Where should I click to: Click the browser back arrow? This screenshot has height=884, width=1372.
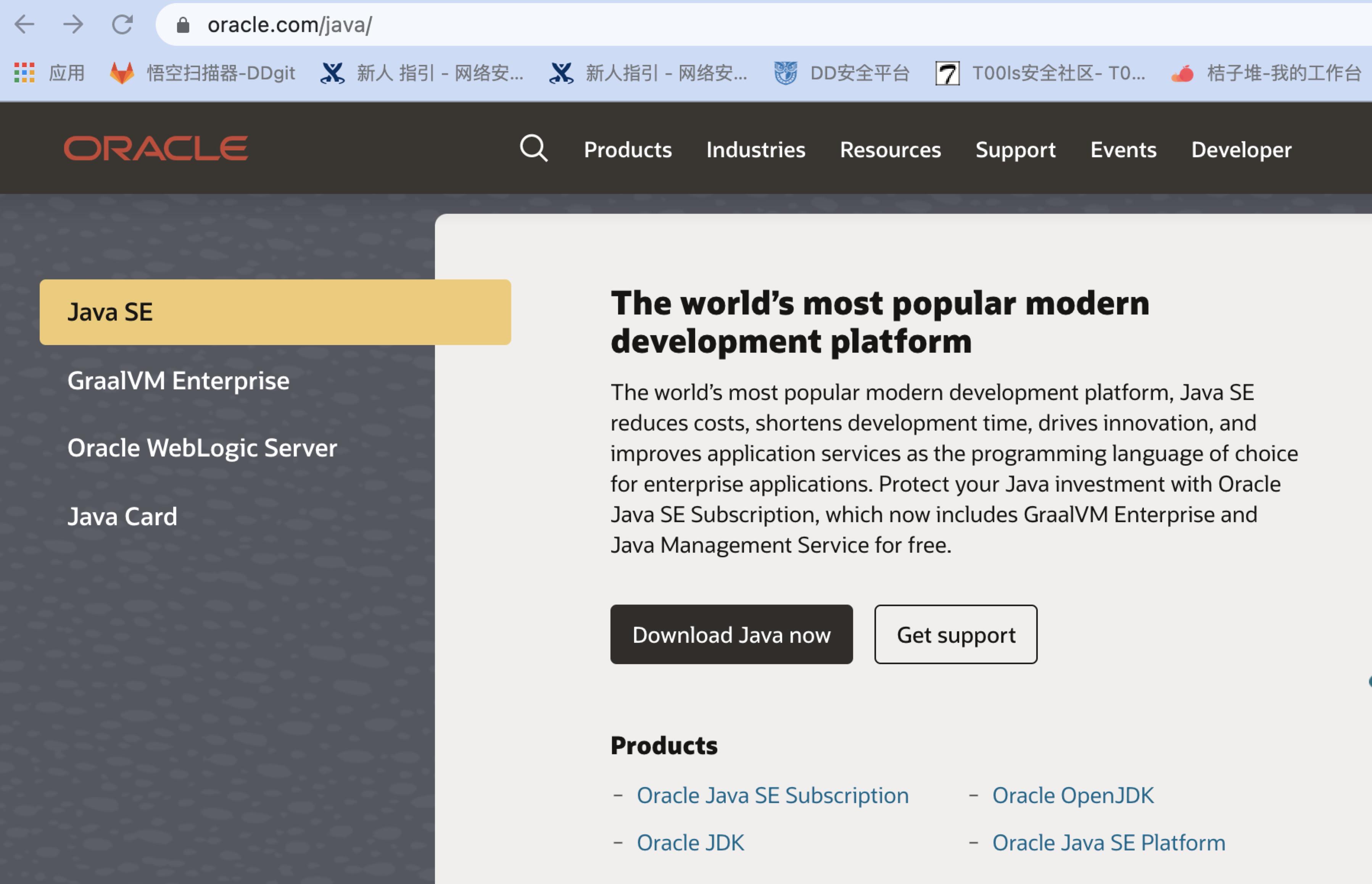tap(25, 24)
